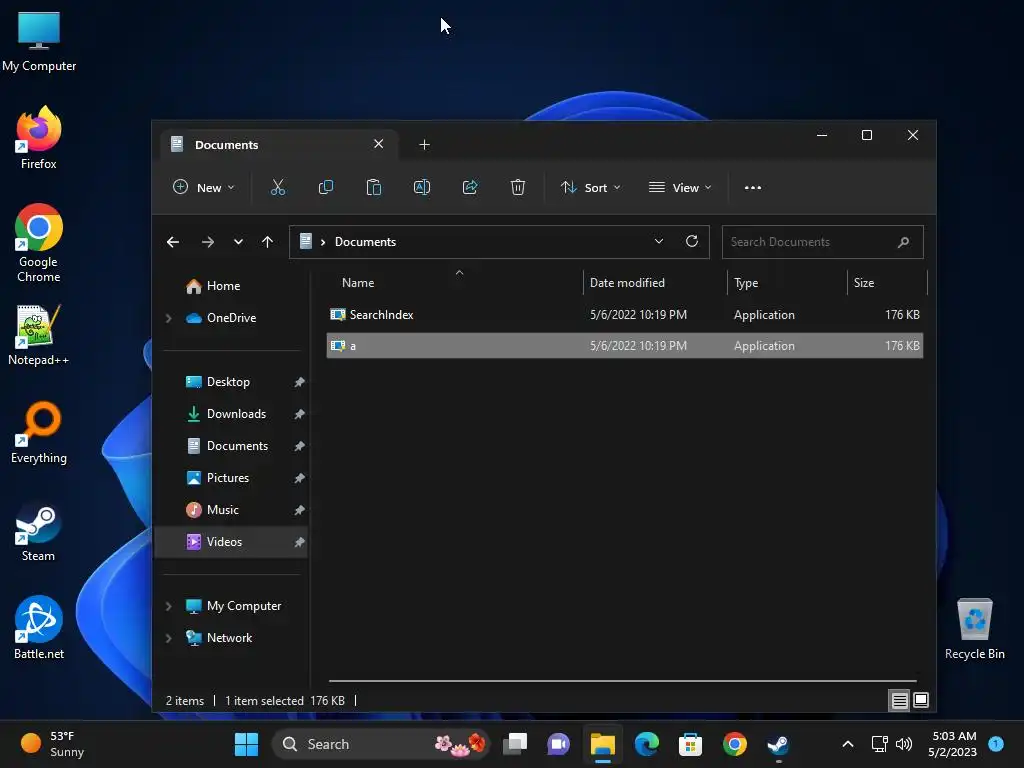
Task: Switch to details view layout icon
Action: (x=899, y=701)
